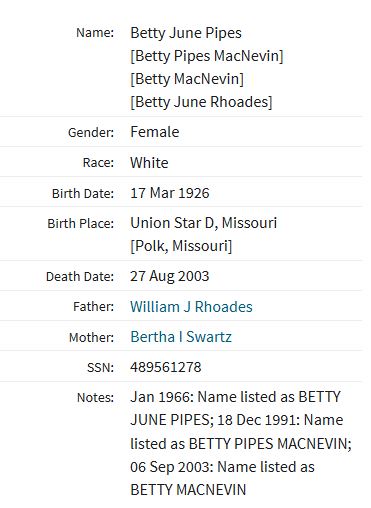The width and height of the screenshot is (371, 508).
Task: Click the alternate birth place Polk, Missouri
Action: tap(181, 246)
